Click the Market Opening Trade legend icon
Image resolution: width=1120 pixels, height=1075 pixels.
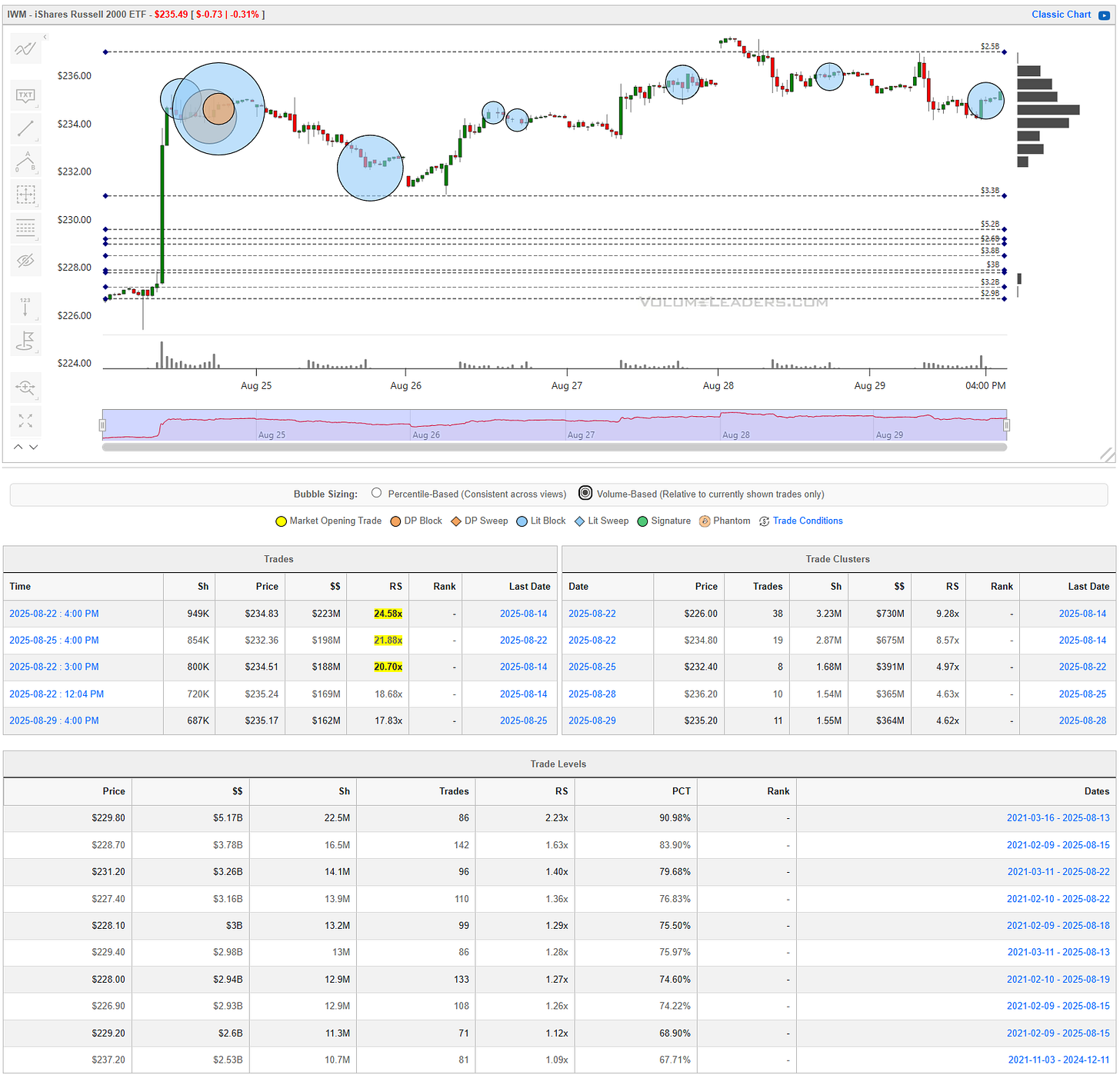pos(281,521)
